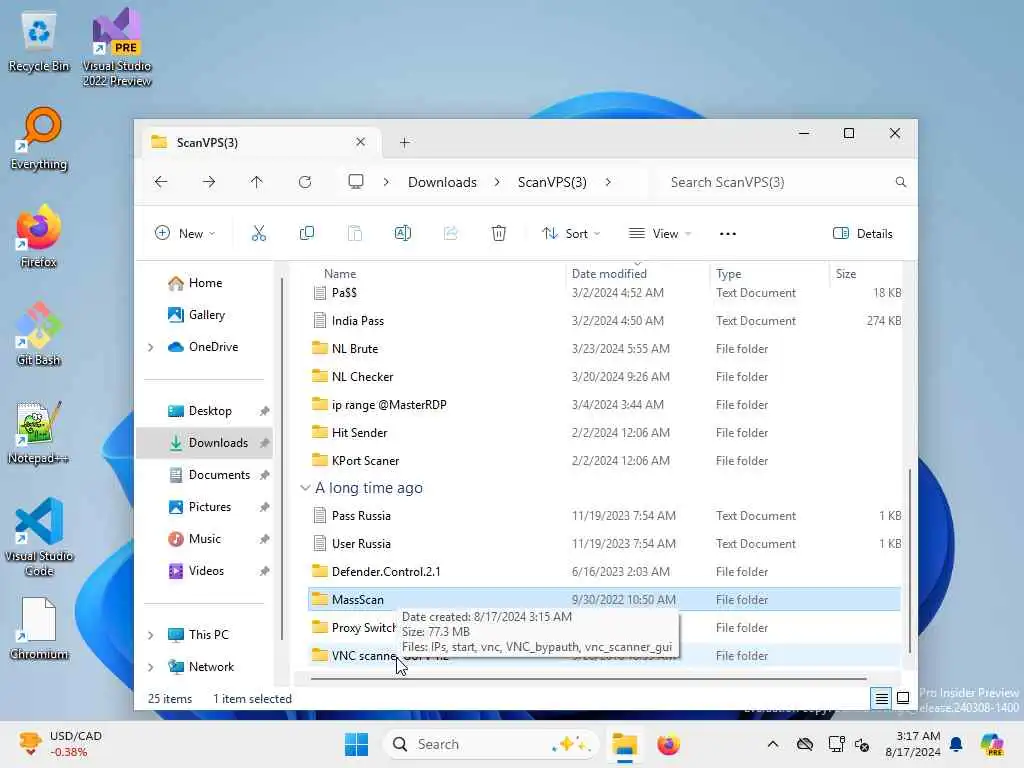Viewport: 1024px width, 768px height.
Task: Open Notepad++ desktop shortcut
Action: click(x=39, y=433)
